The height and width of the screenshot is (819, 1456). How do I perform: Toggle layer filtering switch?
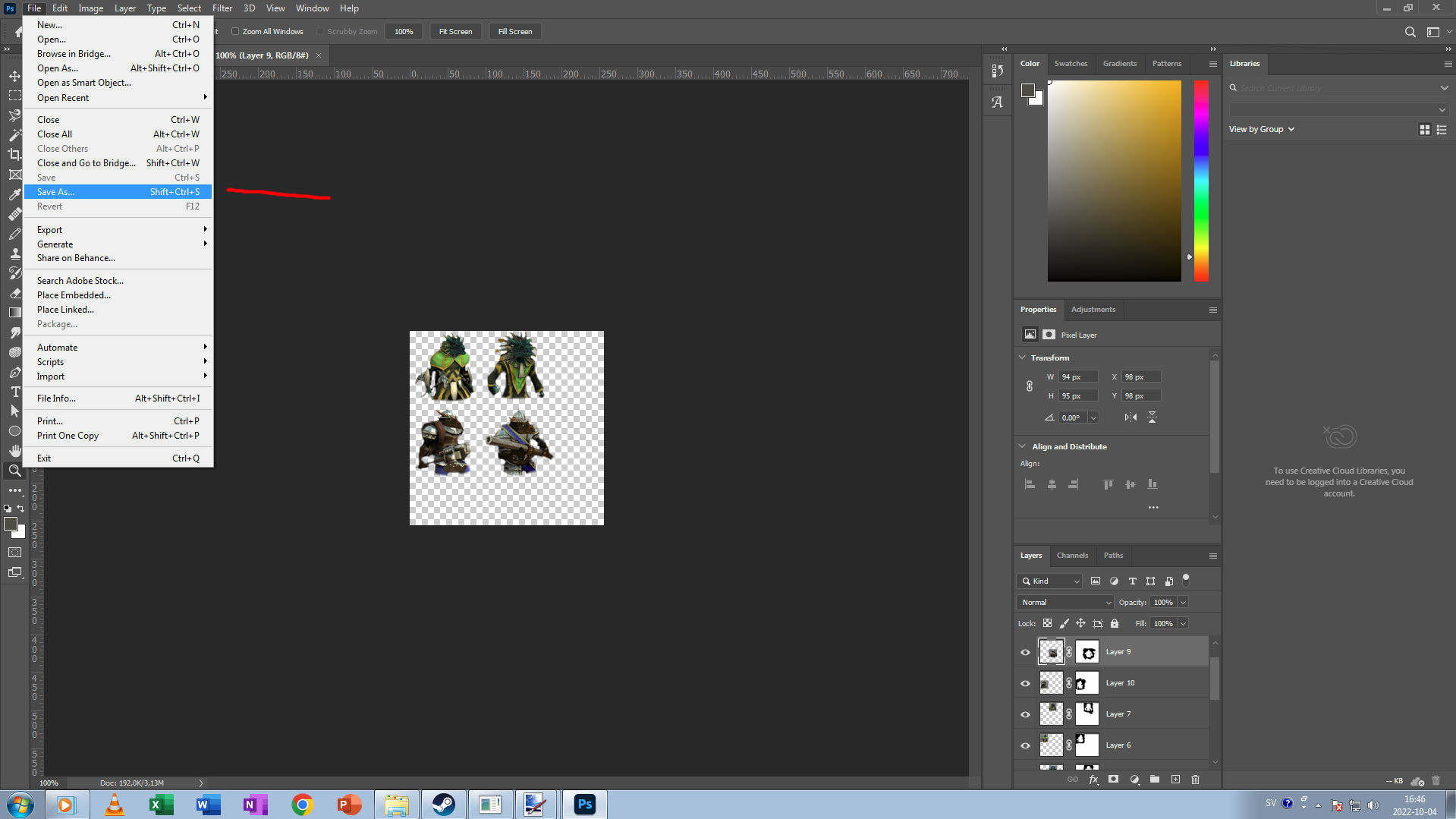(x=1186, y=581)
